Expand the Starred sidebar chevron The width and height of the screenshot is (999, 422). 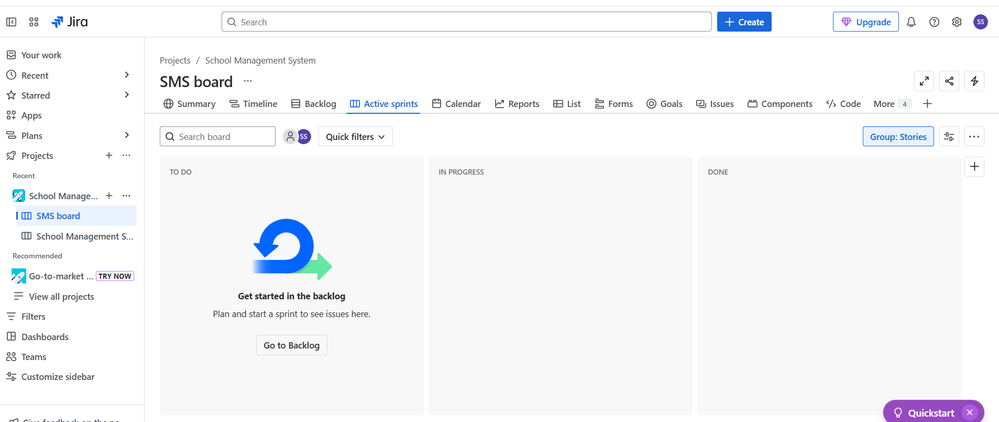pos(127,95)
